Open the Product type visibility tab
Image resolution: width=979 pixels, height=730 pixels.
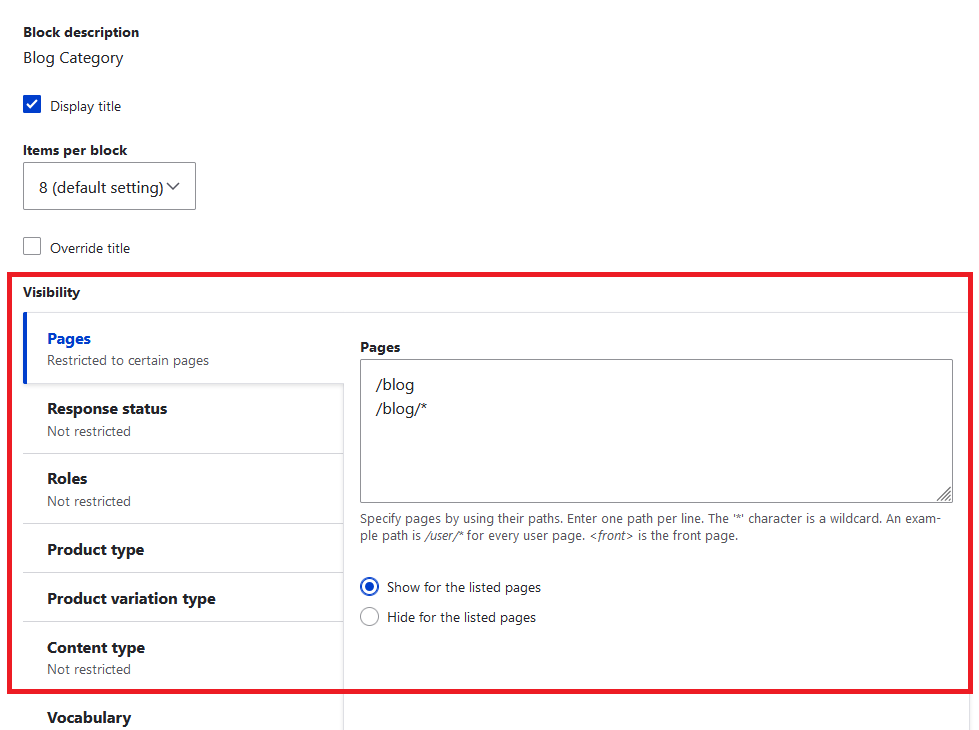[x=95, y=550]
